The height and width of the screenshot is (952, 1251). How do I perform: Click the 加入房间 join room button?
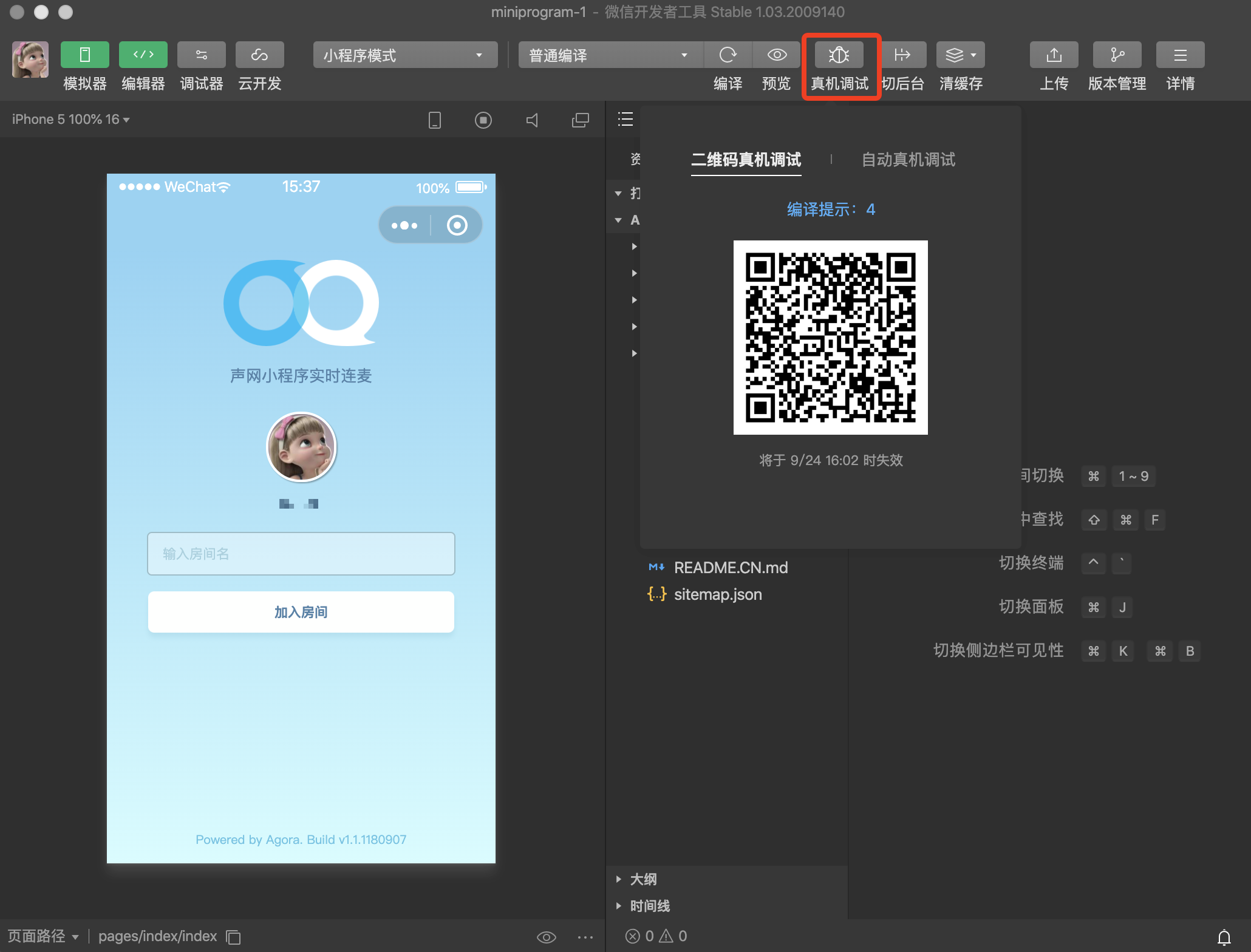[x=301, y=612]
